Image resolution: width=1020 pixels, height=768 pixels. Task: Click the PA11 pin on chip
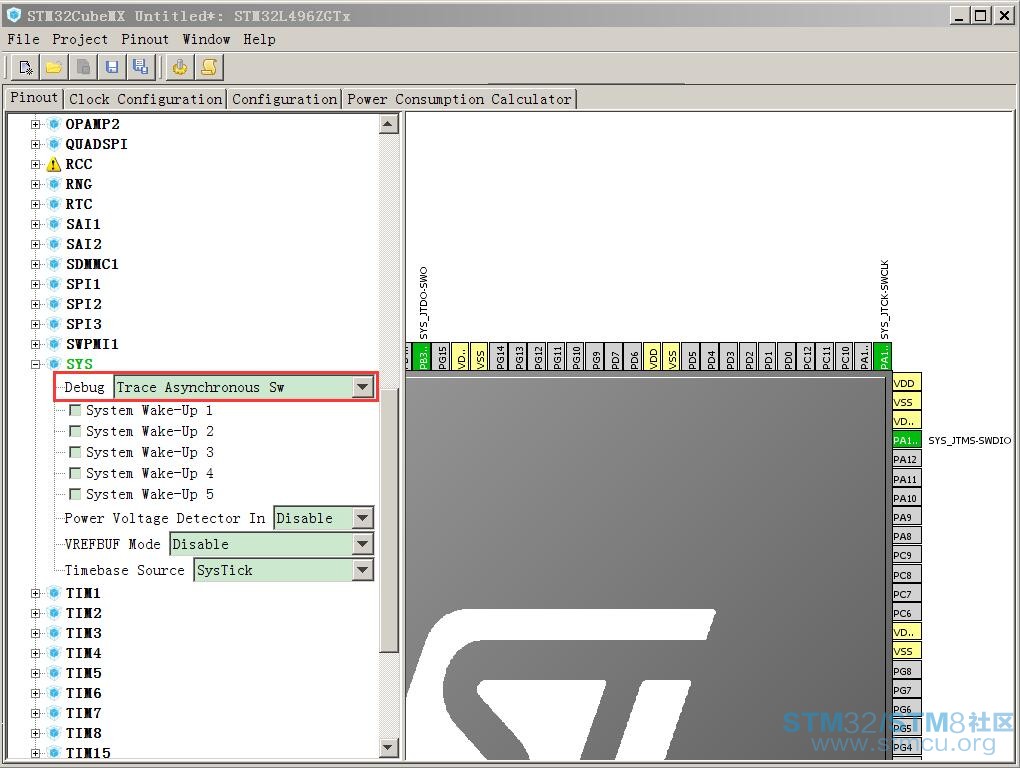pyautogui.click(x=906, y=479)
